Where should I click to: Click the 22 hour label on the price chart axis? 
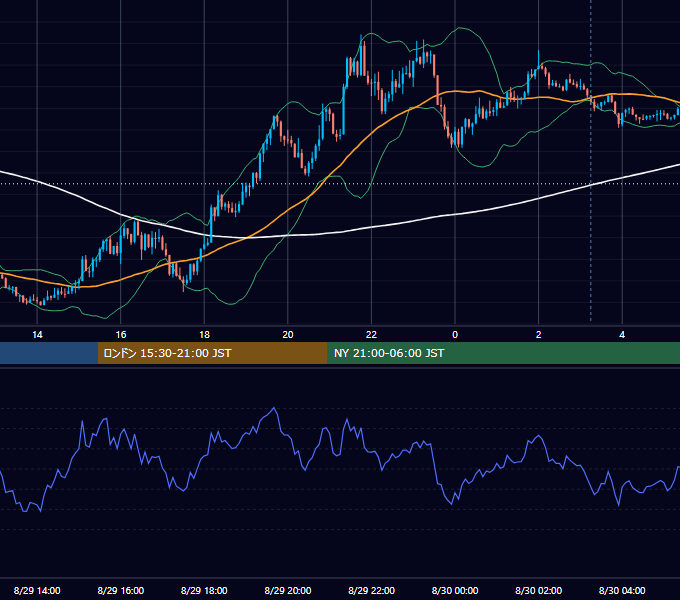371,335
